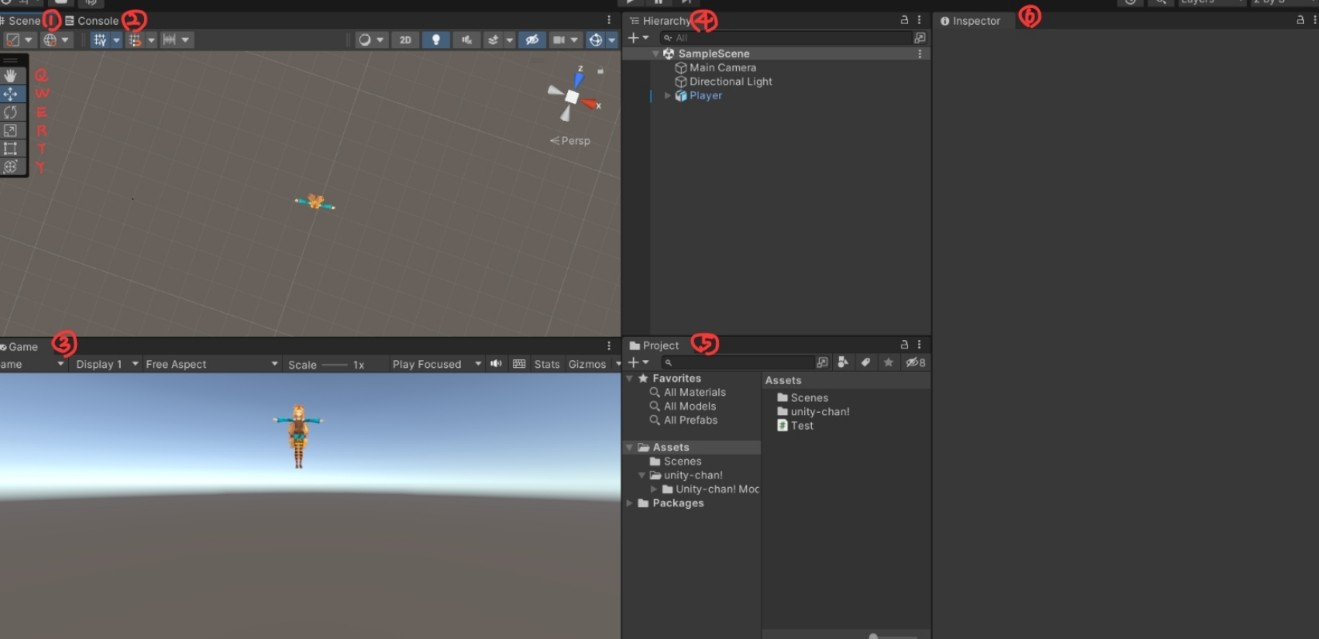This screenshot has width=1319, height=639.
Task: Toggle the Project panel lock
Action: coord(904,345)
